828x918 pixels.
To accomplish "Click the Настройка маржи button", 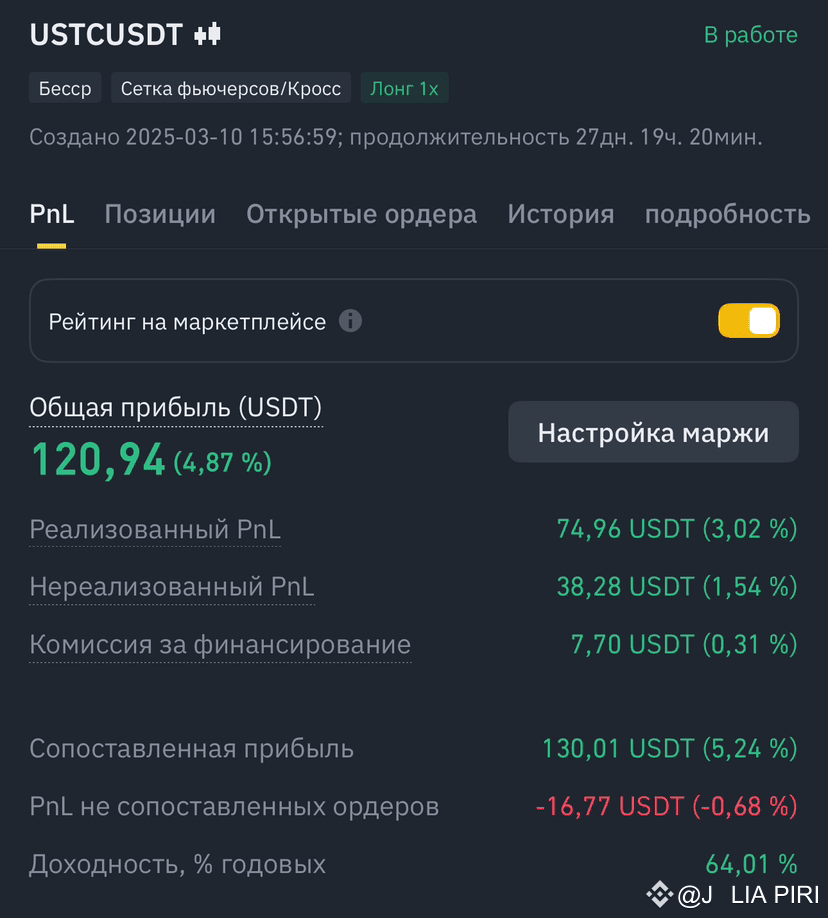I will 653,432.
